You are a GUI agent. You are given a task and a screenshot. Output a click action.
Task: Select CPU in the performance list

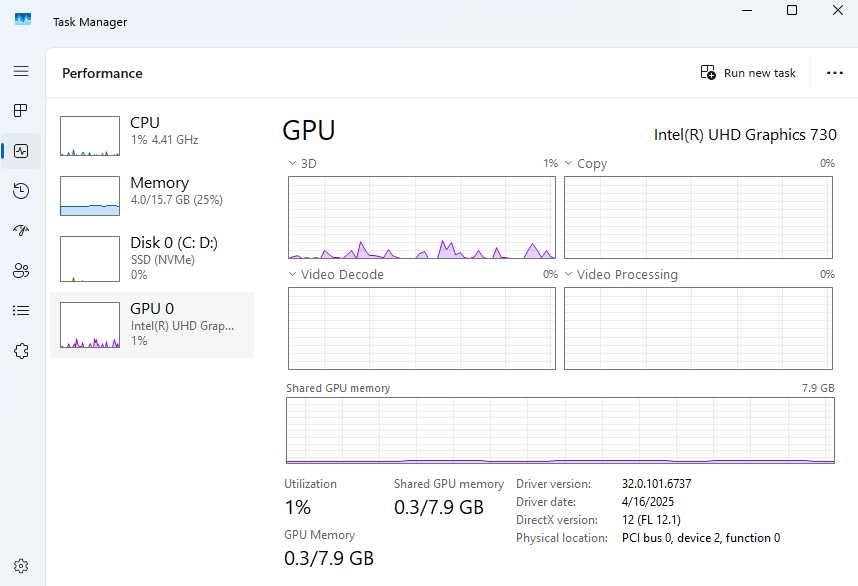(152, 135)
